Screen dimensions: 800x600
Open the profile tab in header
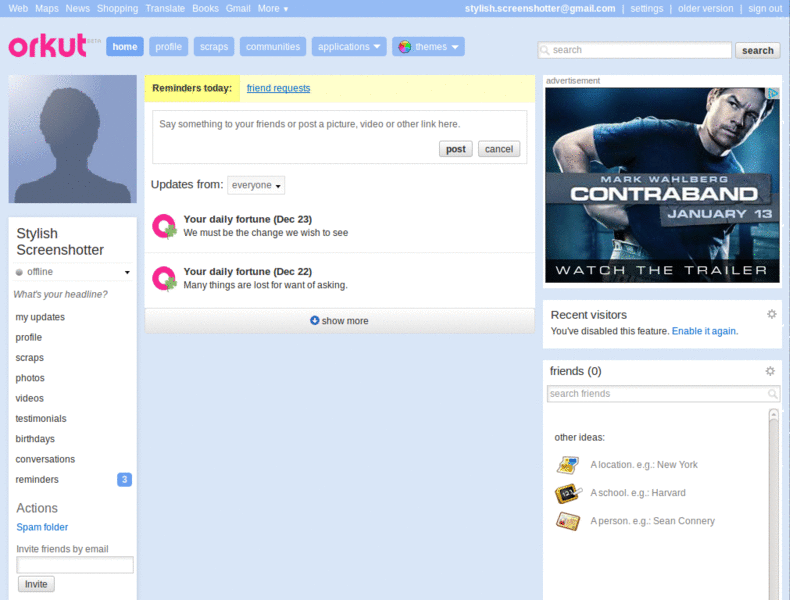[168, 46]
